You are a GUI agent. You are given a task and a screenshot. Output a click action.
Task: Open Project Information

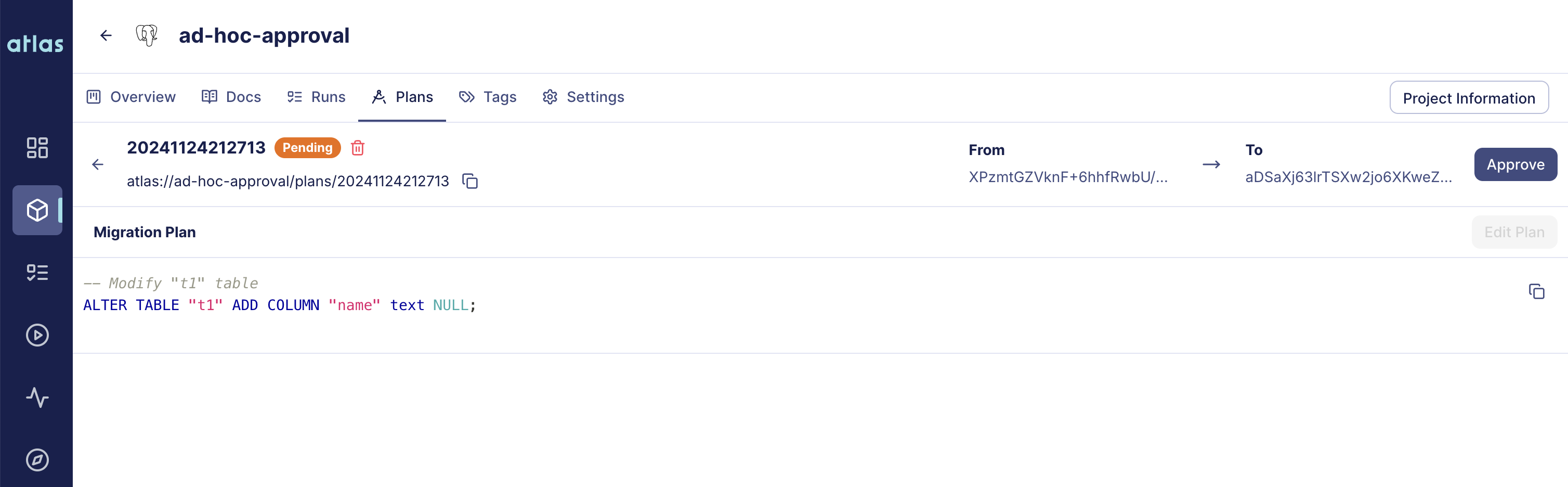point(1469,97)
